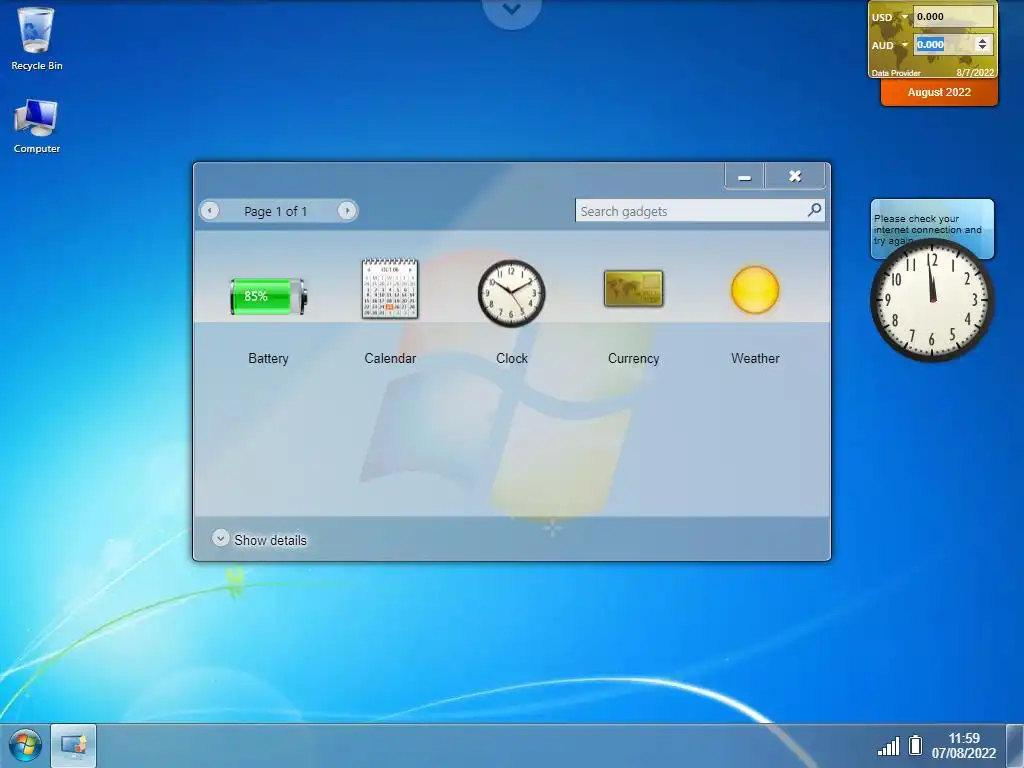
Task: Adjust the AUD amount spinner arrows
Action: point(982,44)
